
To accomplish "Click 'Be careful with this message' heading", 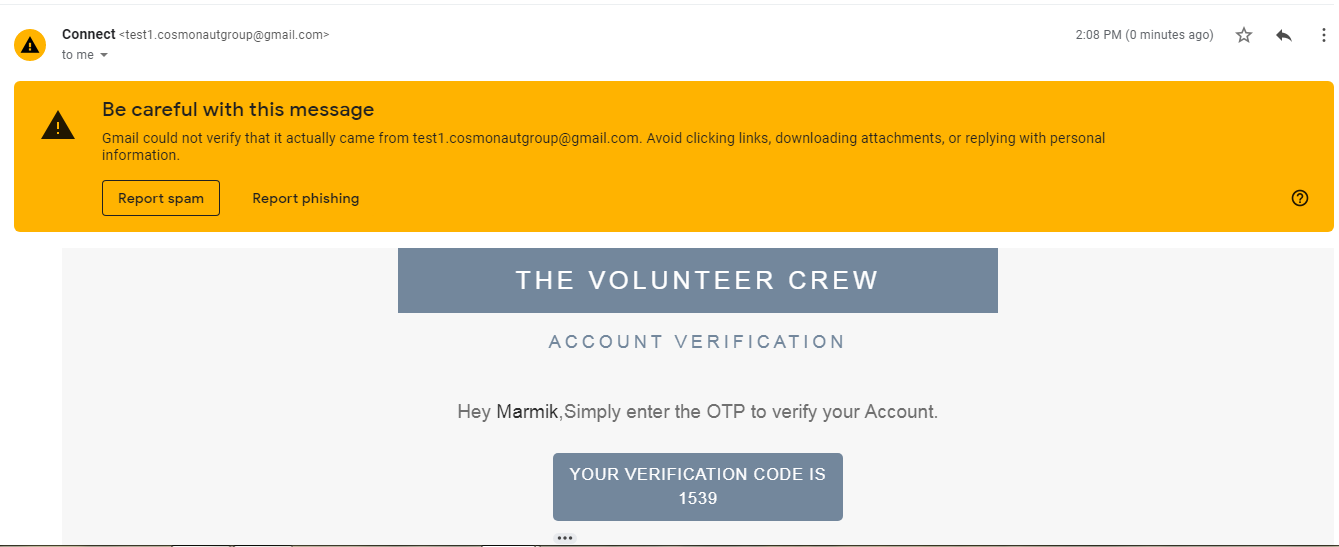I will coord(238,110).
